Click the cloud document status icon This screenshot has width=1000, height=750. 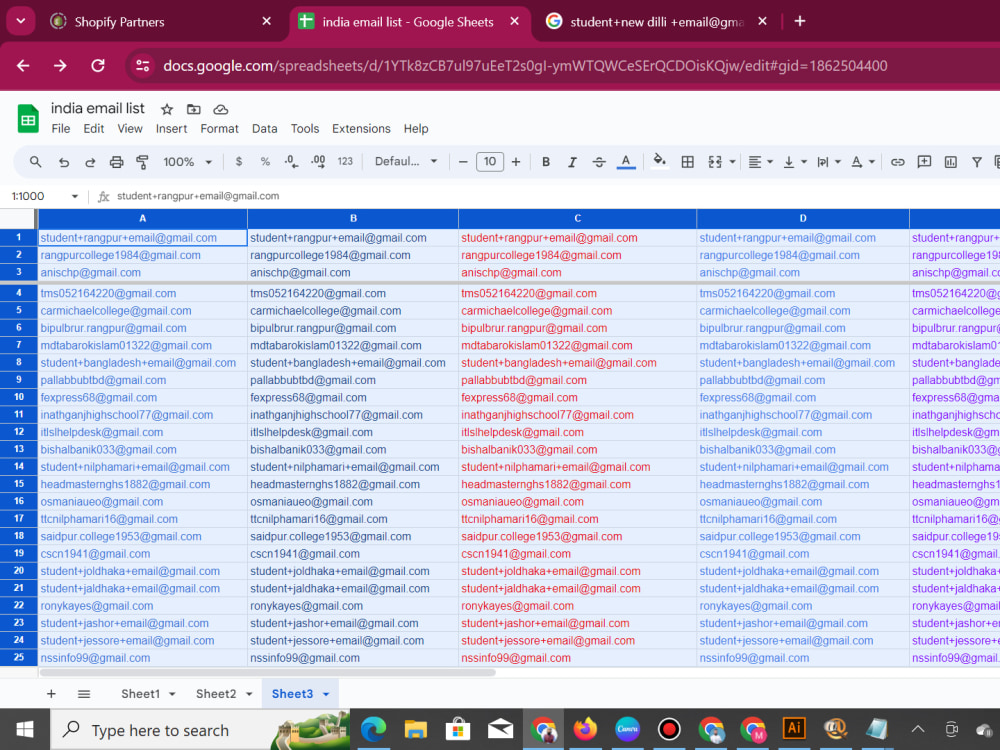tap(221, 110)
